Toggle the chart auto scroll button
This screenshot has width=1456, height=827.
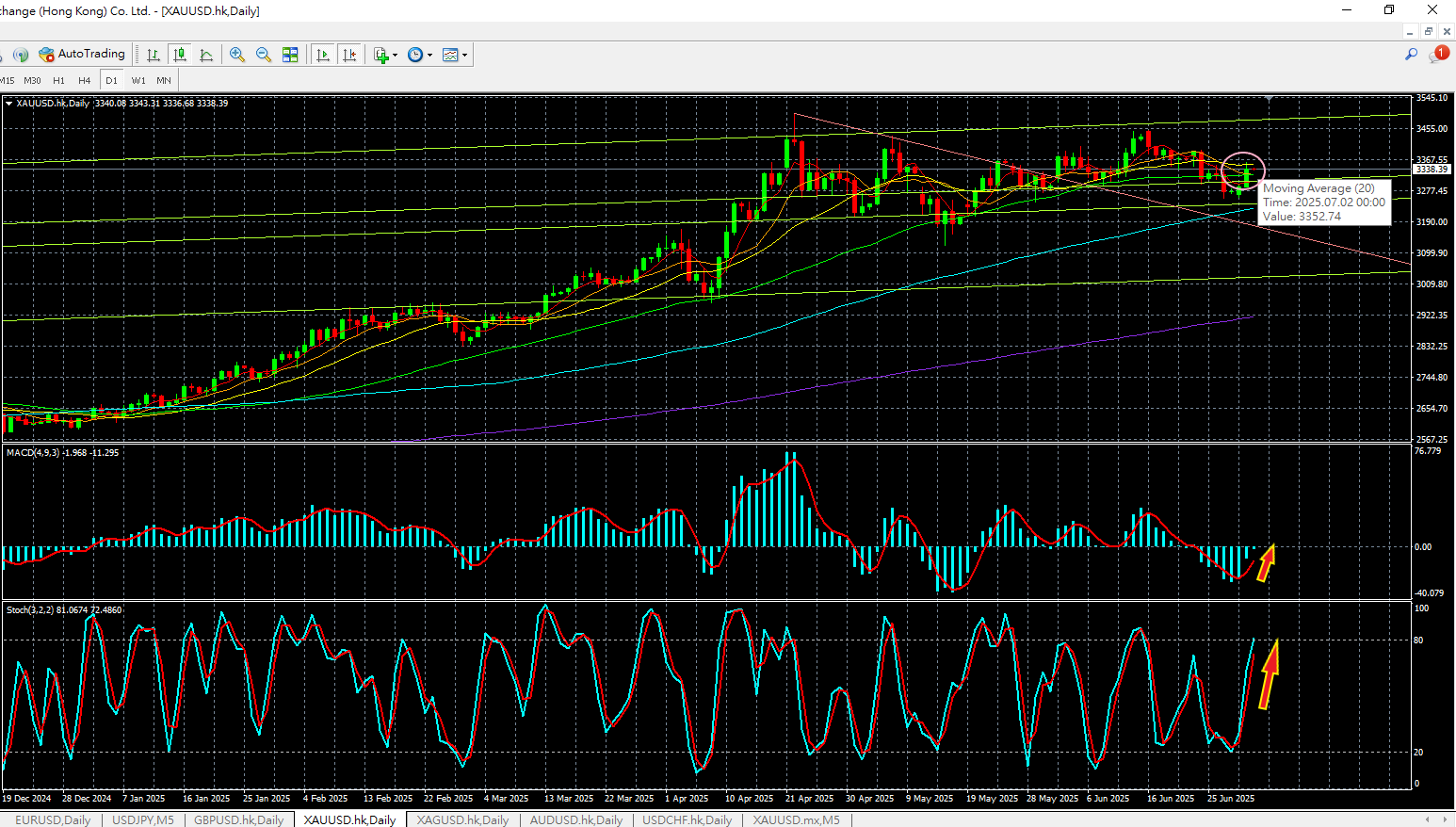(x=323, y=55)
